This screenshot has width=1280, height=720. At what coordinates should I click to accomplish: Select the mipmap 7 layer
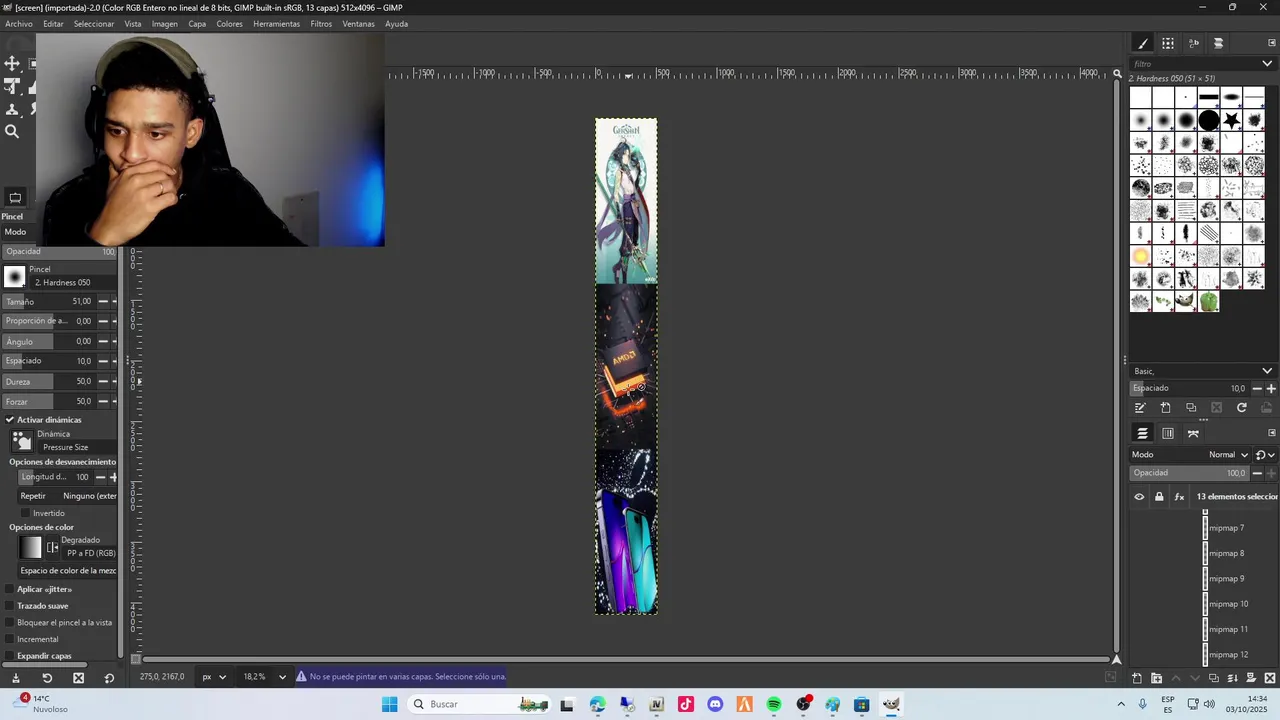1226,528
